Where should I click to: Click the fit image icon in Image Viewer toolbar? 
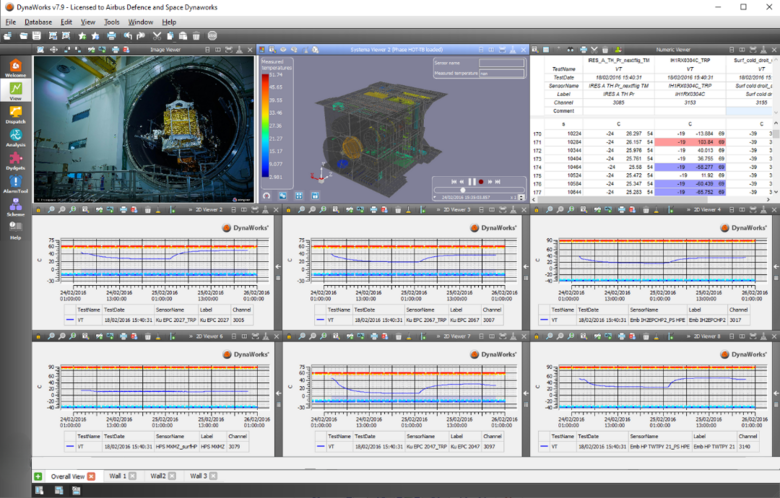point(40,50)
